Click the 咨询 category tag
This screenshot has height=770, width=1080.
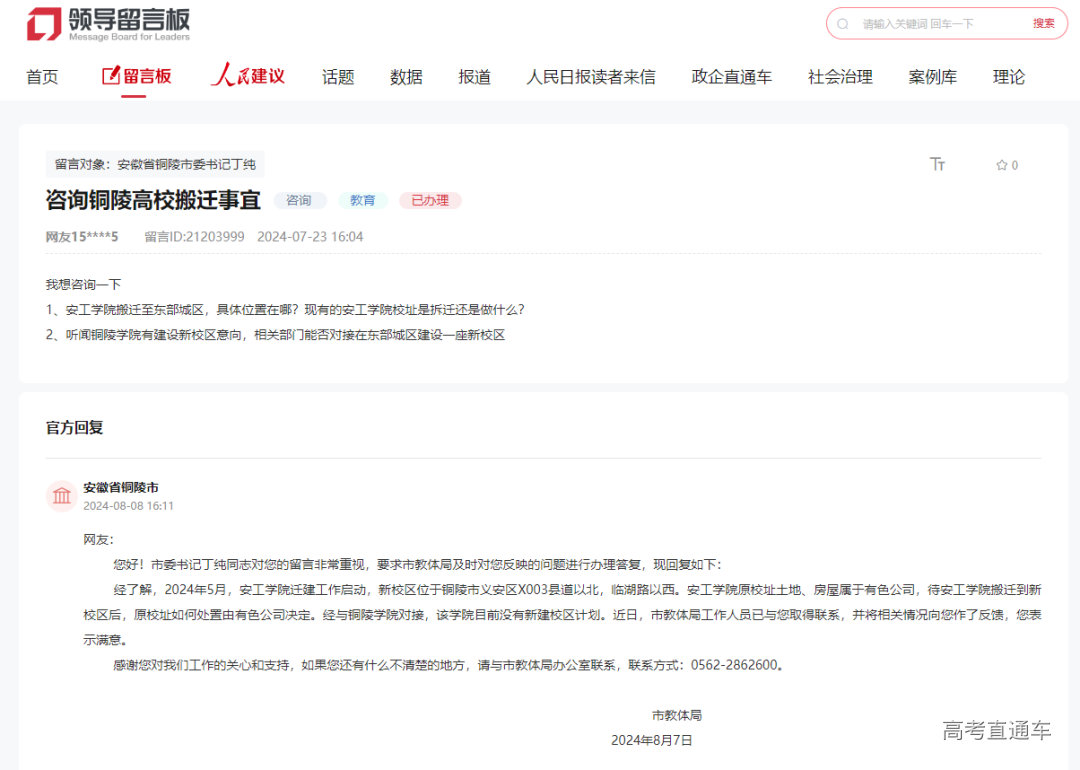coord(300,200)
